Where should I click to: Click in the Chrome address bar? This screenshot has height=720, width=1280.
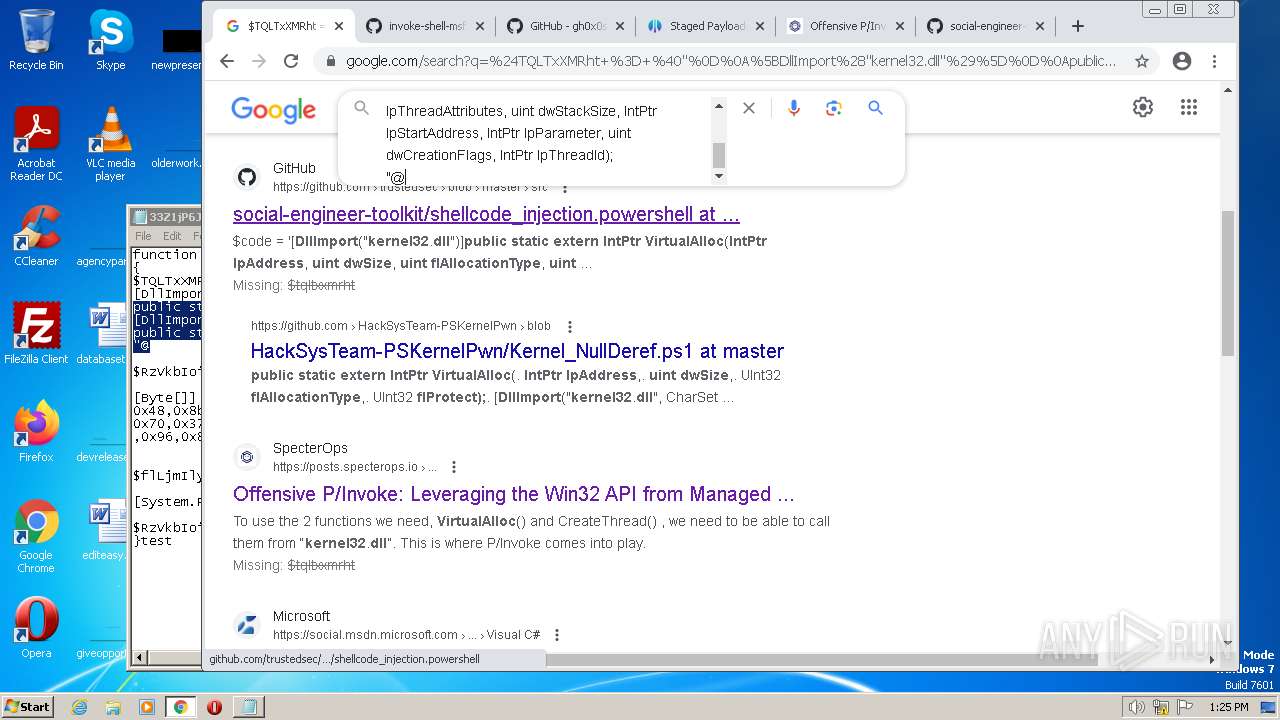(730, 61)
